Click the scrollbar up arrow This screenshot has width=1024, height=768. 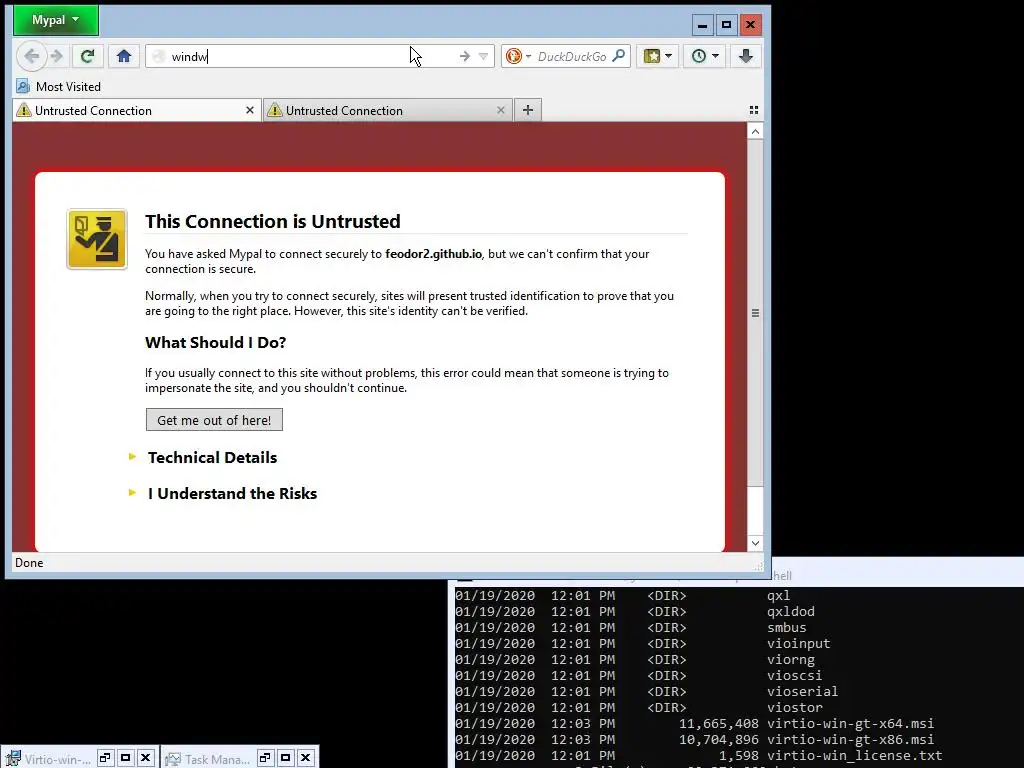pos(755,131)
